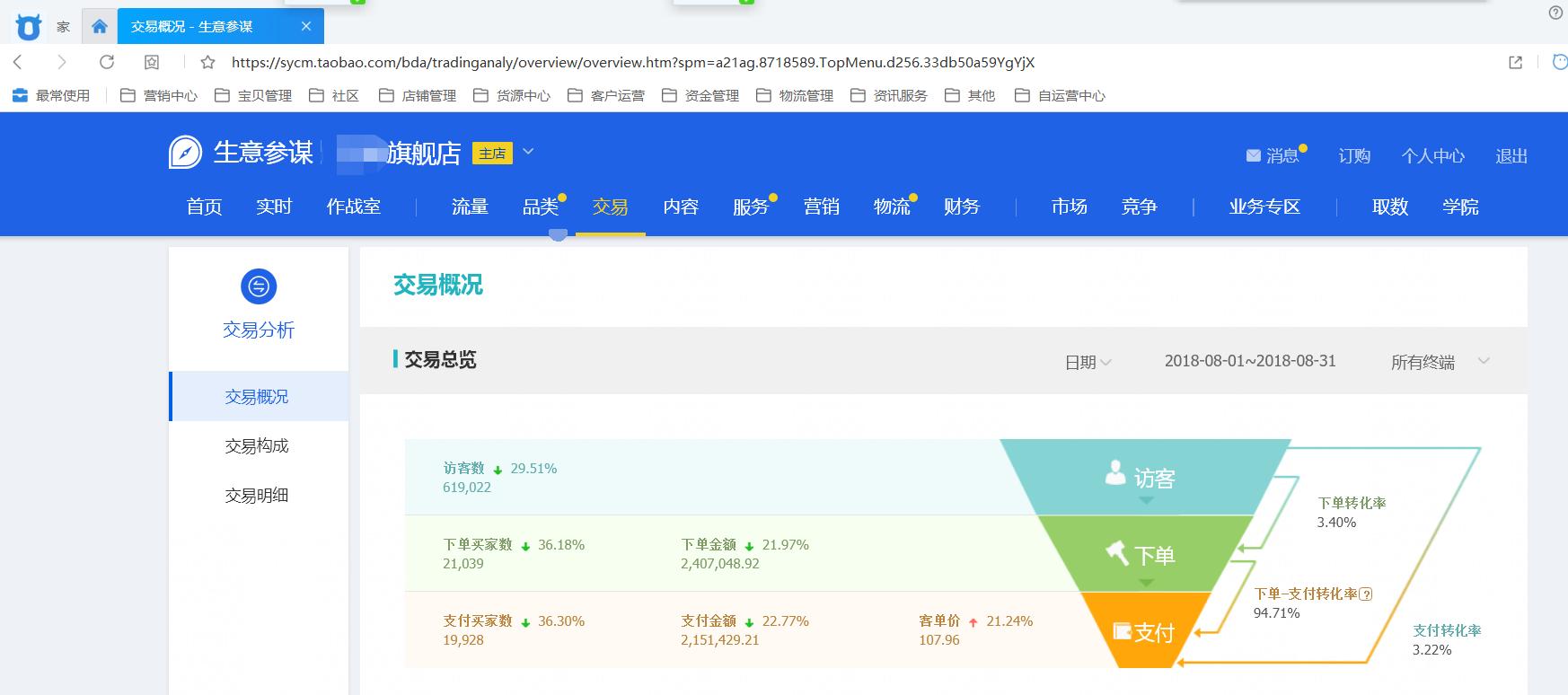Go forward with browser forward arrow
1568x695 pixels.
point(61,62)
